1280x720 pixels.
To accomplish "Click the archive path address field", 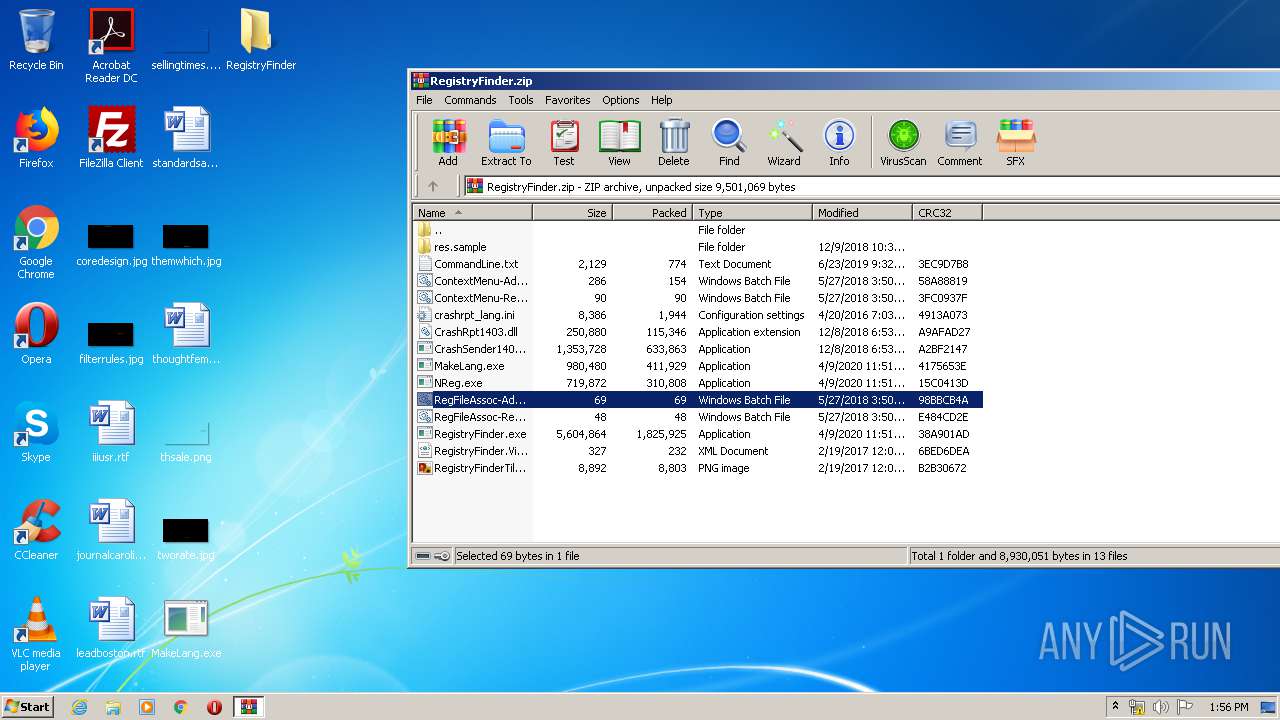I will [871, 186].
